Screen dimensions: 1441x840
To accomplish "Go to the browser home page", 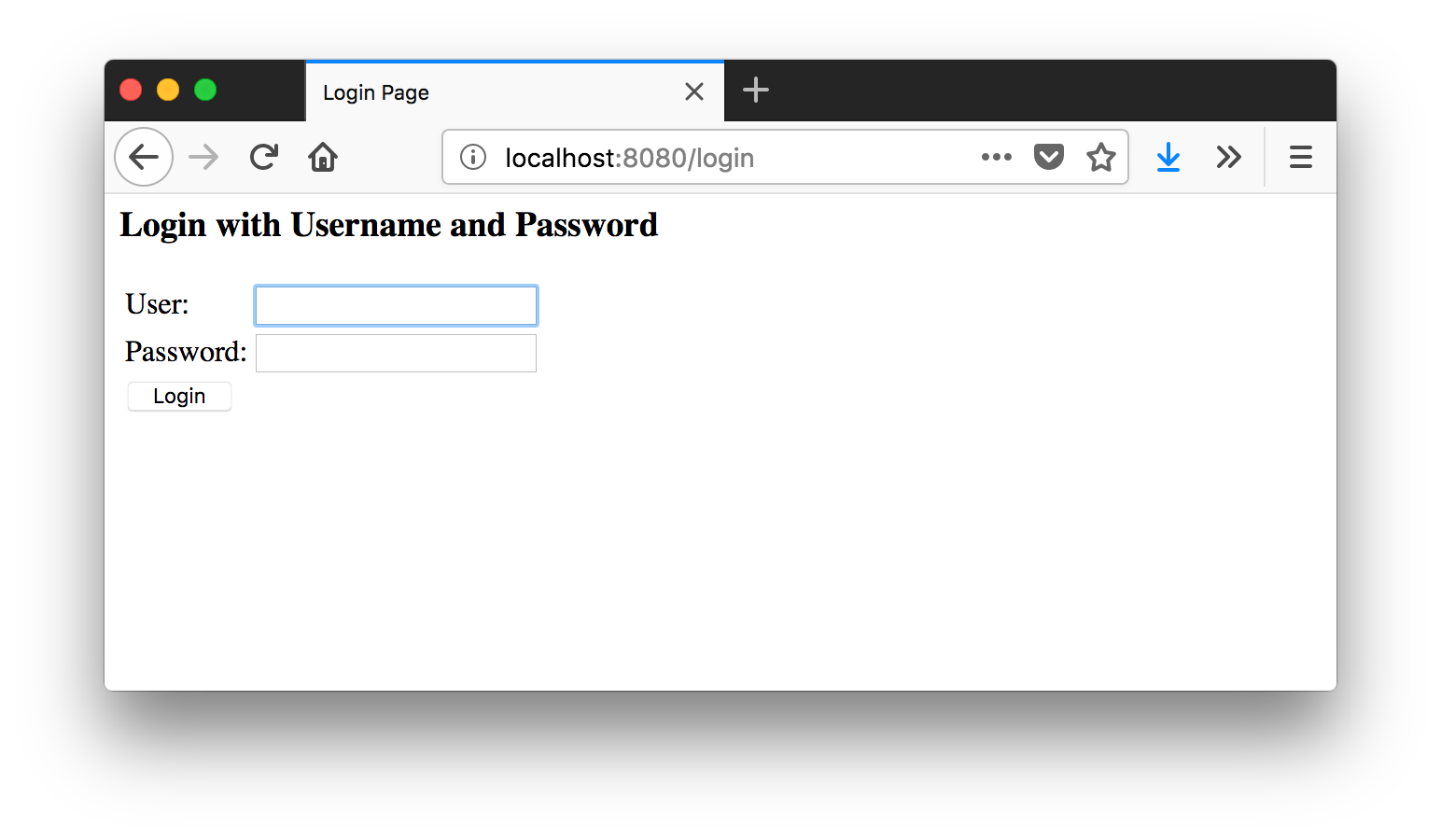I will pos(323,157).
